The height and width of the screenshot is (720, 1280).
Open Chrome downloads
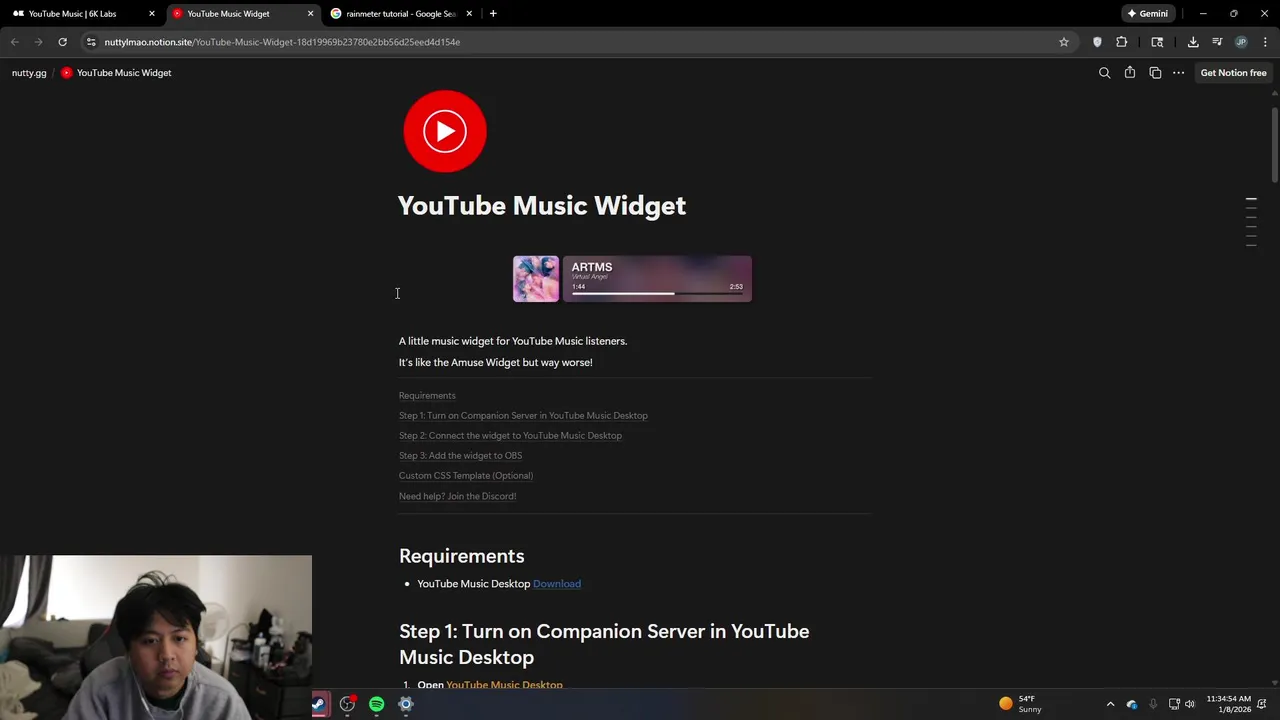1193,42
